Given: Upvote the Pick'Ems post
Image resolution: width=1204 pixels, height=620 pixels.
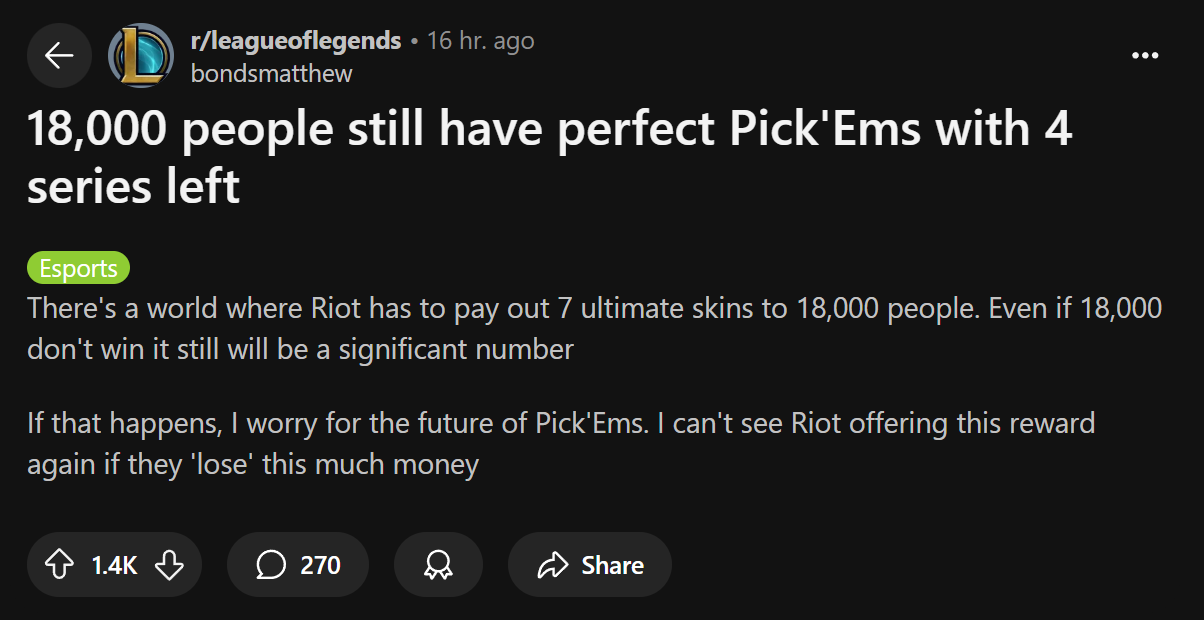Looking at the screenshot, I should (60, 565).
